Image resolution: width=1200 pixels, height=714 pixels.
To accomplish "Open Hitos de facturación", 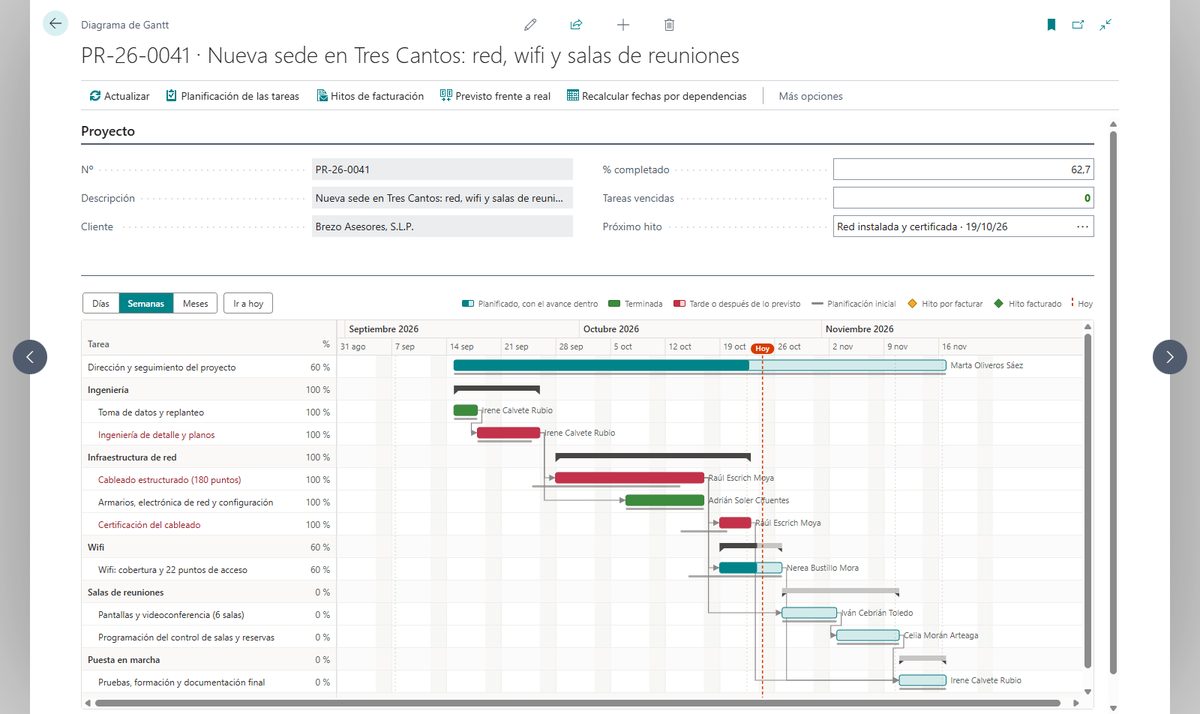I will click(x=370, y=96).
